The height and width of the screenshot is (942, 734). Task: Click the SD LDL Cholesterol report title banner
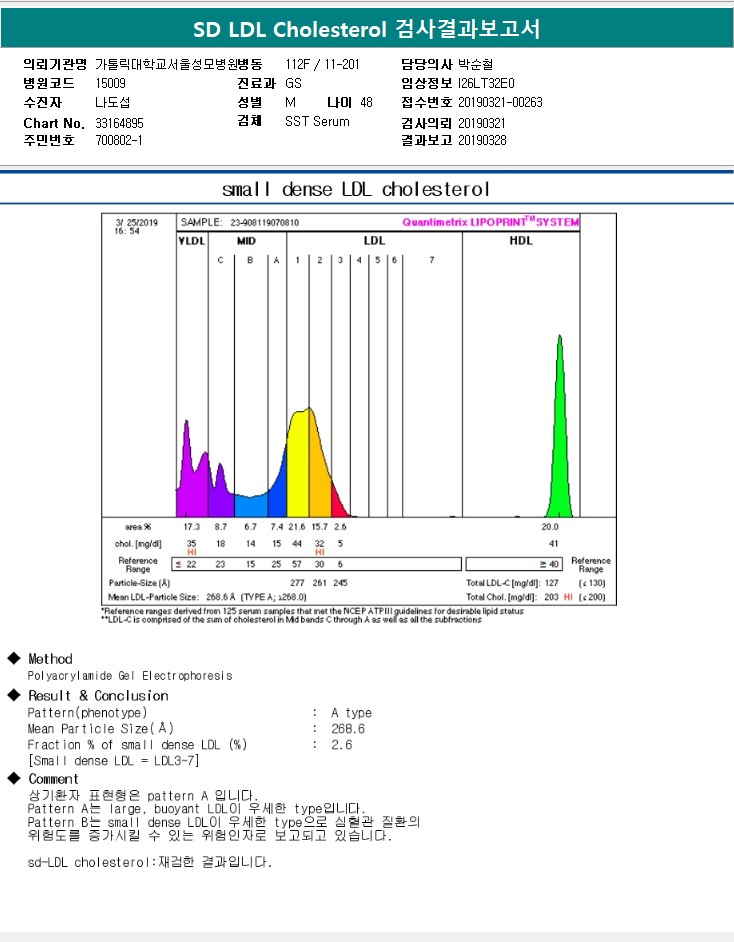coord(366,28)
